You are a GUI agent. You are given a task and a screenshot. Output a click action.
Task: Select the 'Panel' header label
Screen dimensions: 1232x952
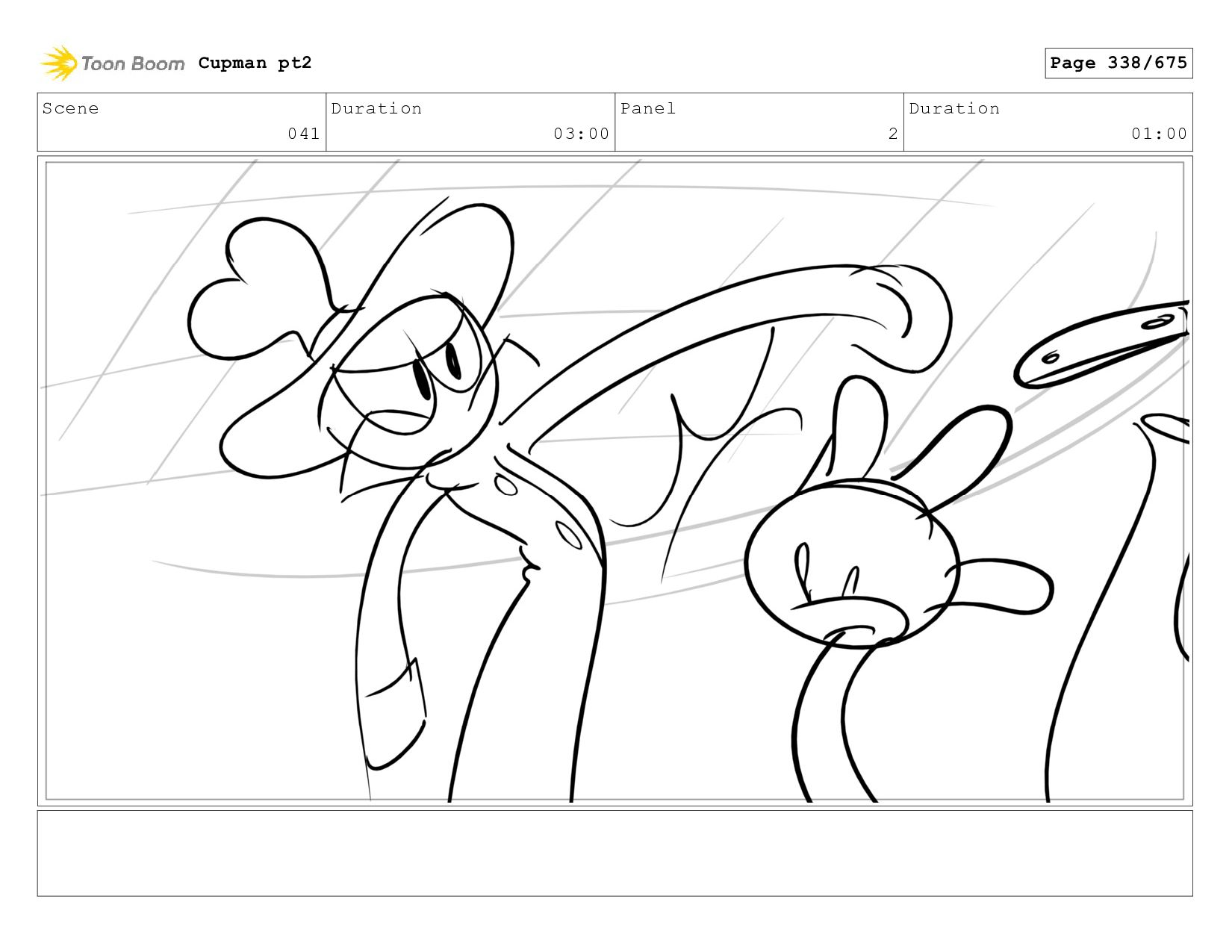[x=648, y=108]
